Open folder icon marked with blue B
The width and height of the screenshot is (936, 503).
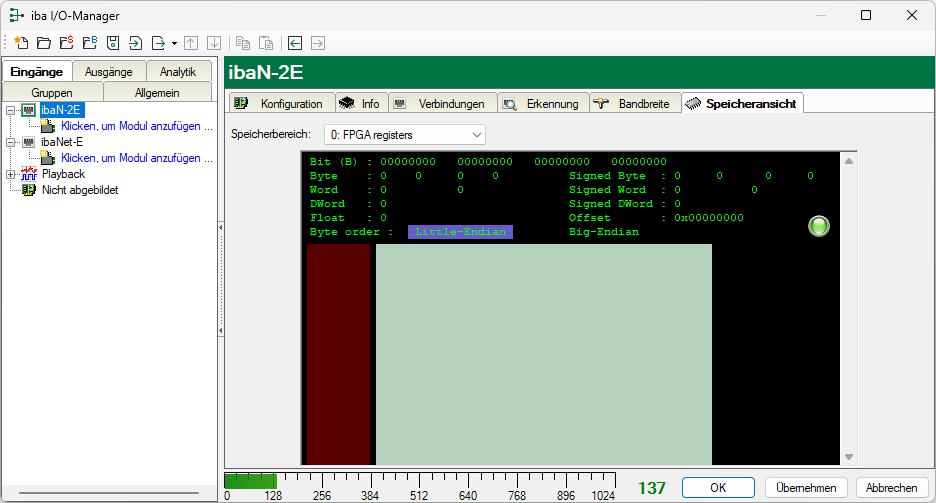90,43
